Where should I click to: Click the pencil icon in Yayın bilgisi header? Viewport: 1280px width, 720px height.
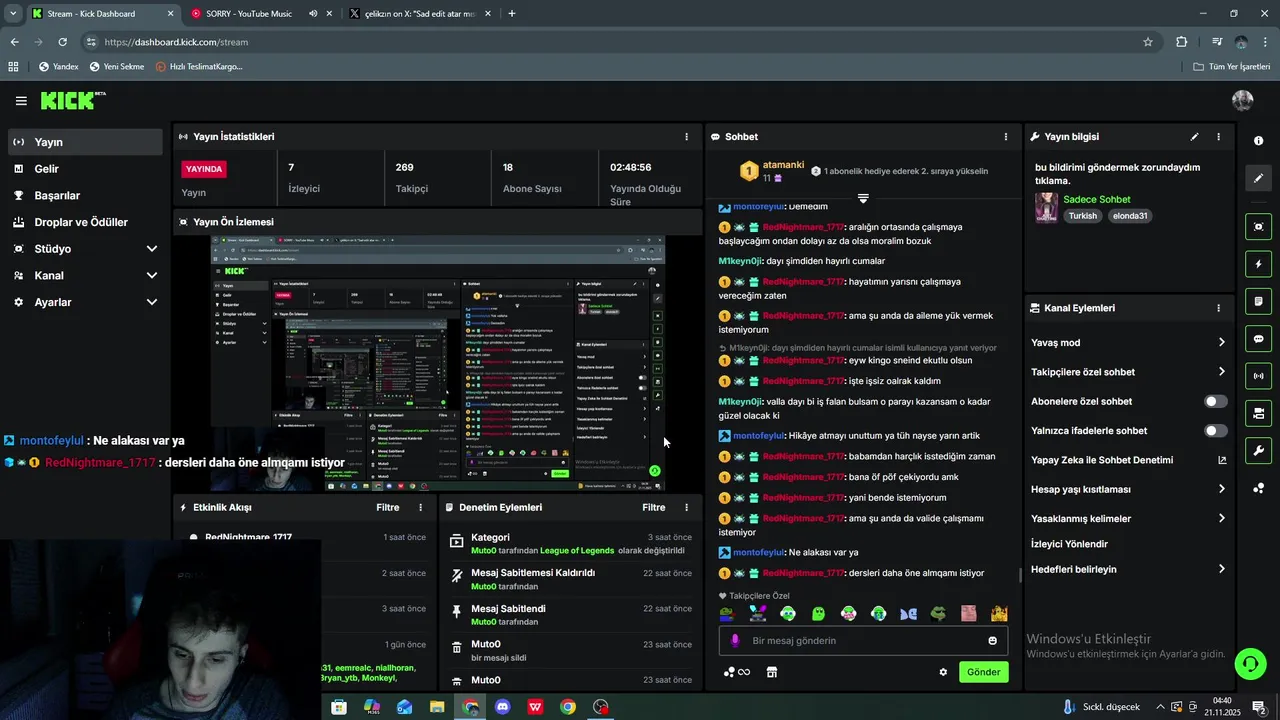pos(1194,137)
